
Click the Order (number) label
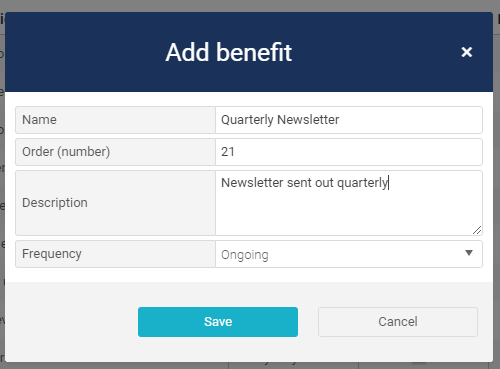tap(66, 152)
